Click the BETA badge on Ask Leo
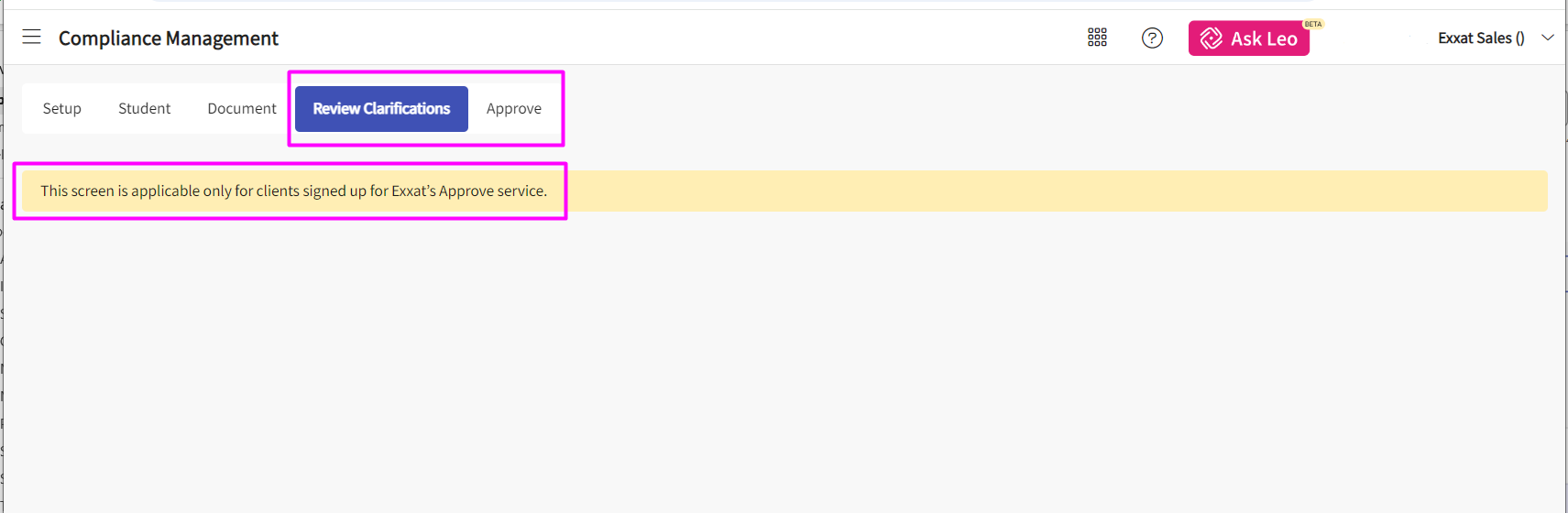The image size is (1568, 513). pyautogui.click(x=1313, y=24)
